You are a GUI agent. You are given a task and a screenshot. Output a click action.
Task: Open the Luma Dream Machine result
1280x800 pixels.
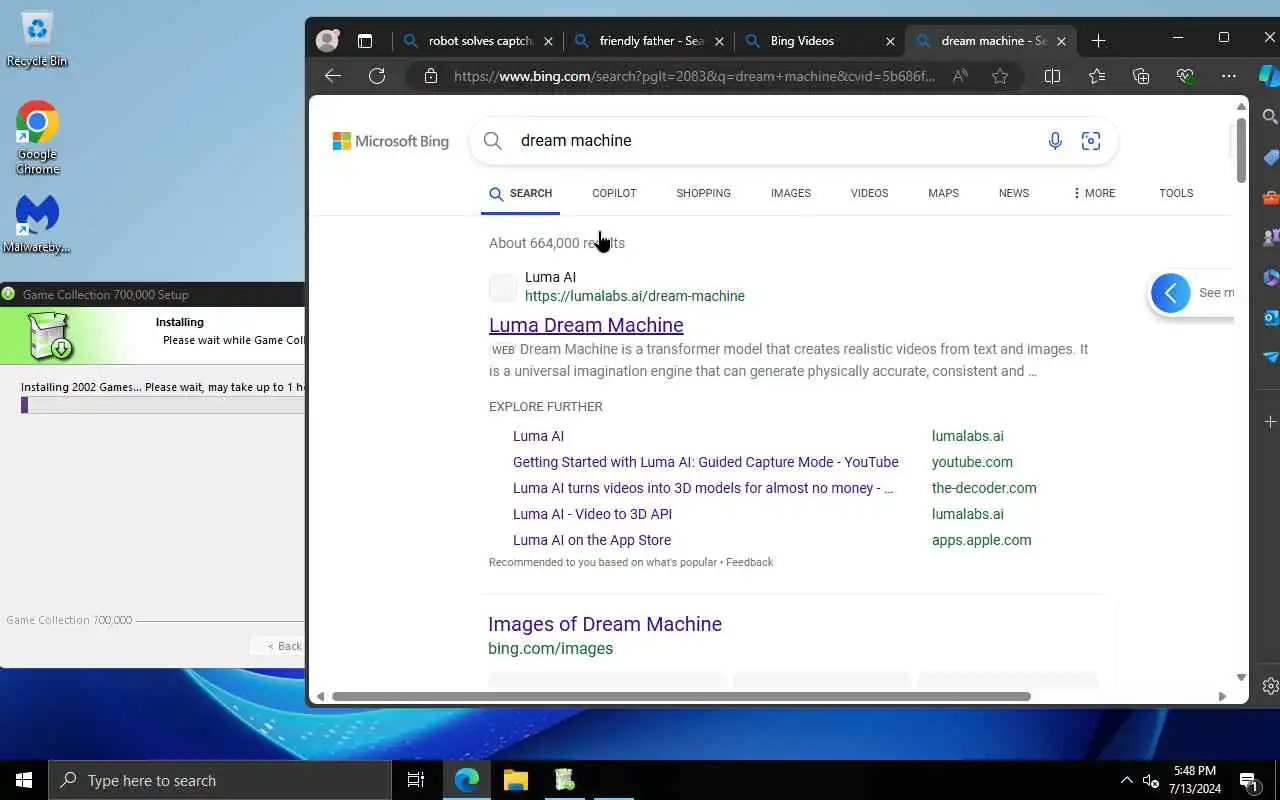tap(586, 325)
